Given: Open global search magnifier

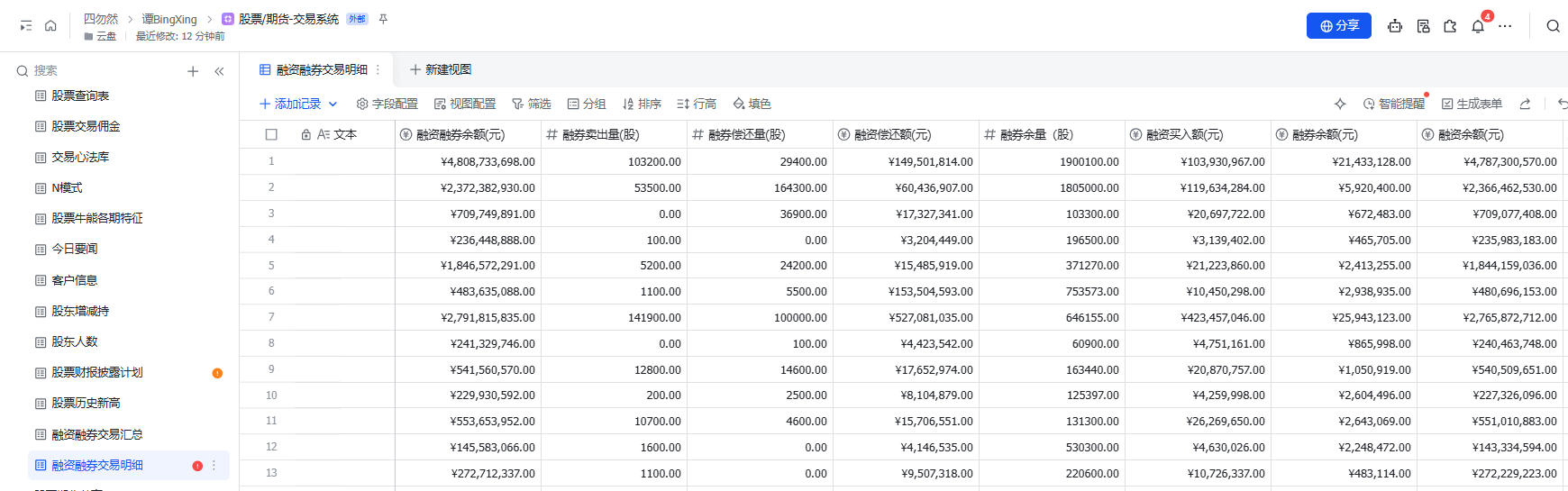Looking at the screenshot, I should [1553, 26].
